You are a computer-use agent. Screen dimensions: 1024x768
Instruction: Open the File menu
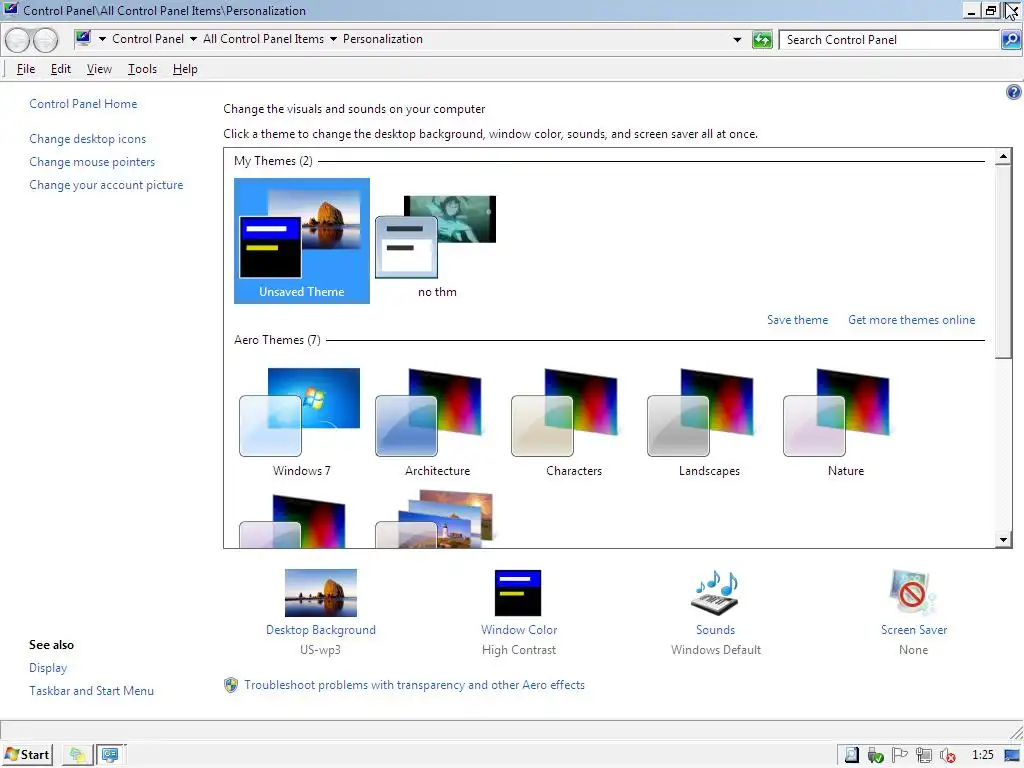click(x=25, y=69)
